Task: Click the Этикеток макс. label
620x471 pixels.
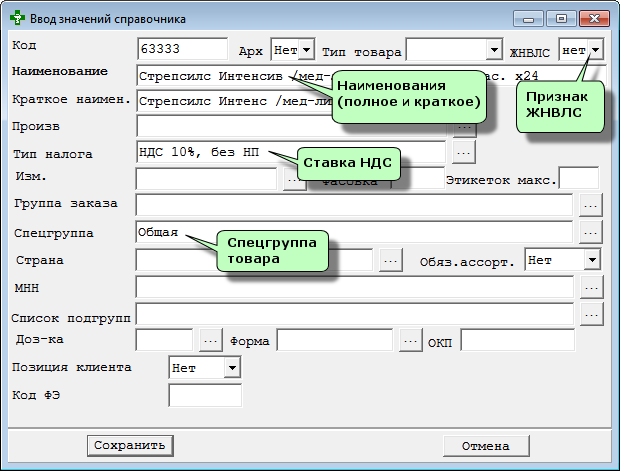Action: 501,180
